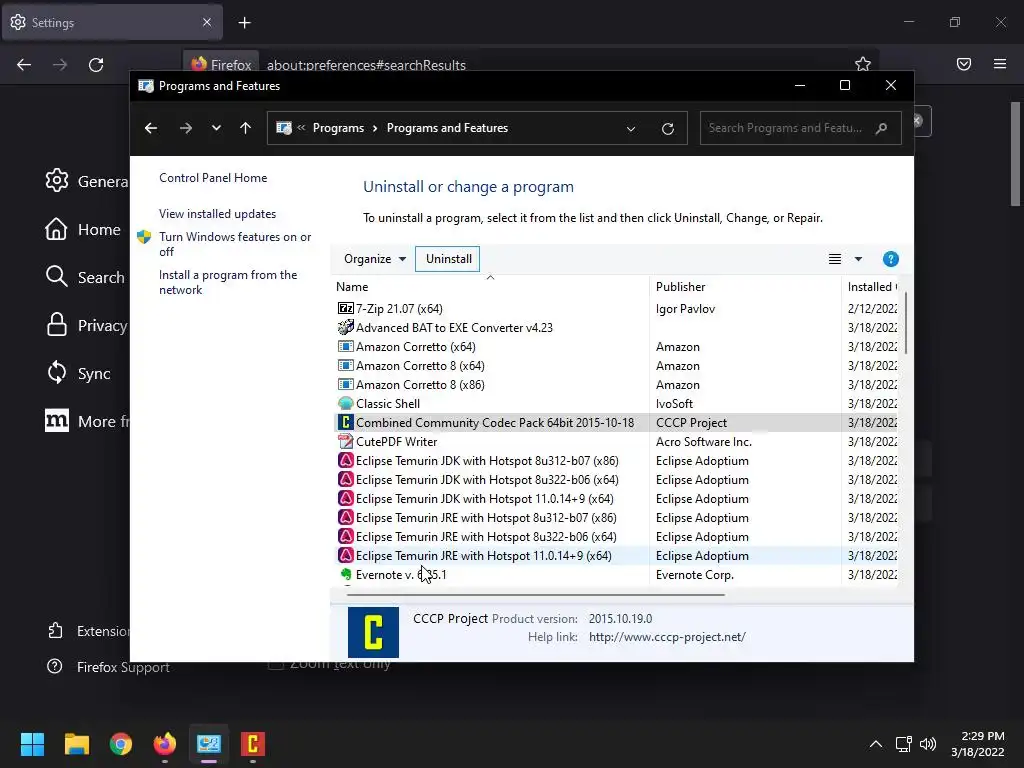Open Extensions link in Firefox sidebar
This screenshot has width=1024, height=768.
(88, 631)
